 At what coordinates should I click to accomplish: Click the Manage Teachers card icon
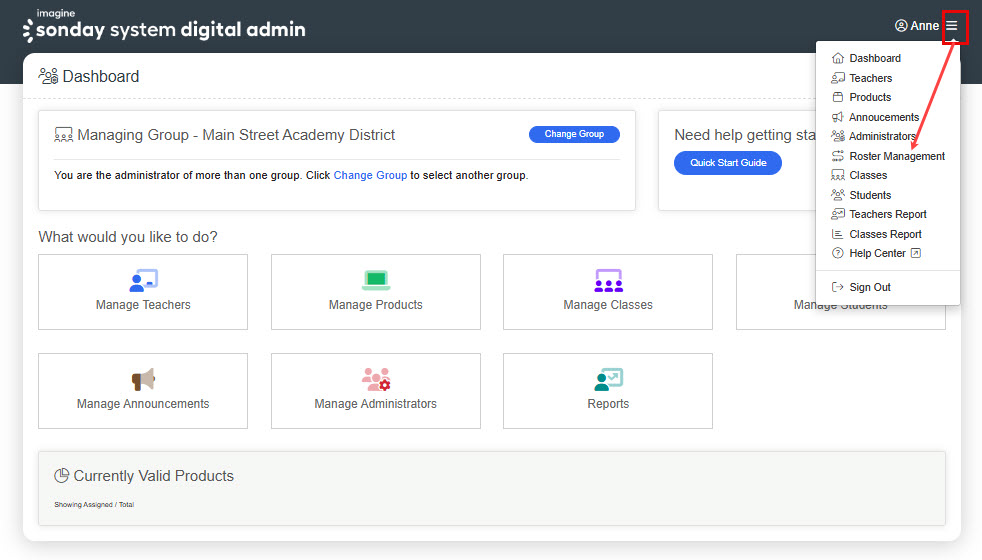(143, 281)
